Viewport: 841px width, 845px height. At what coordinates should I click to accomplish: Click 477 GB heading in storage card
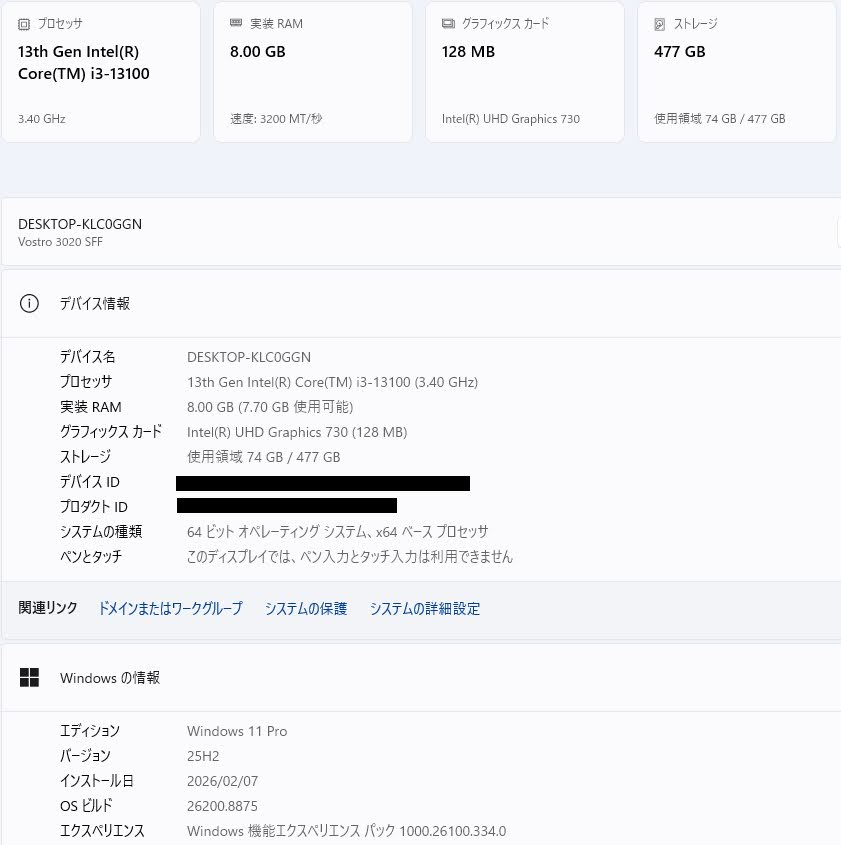point(680,52)
